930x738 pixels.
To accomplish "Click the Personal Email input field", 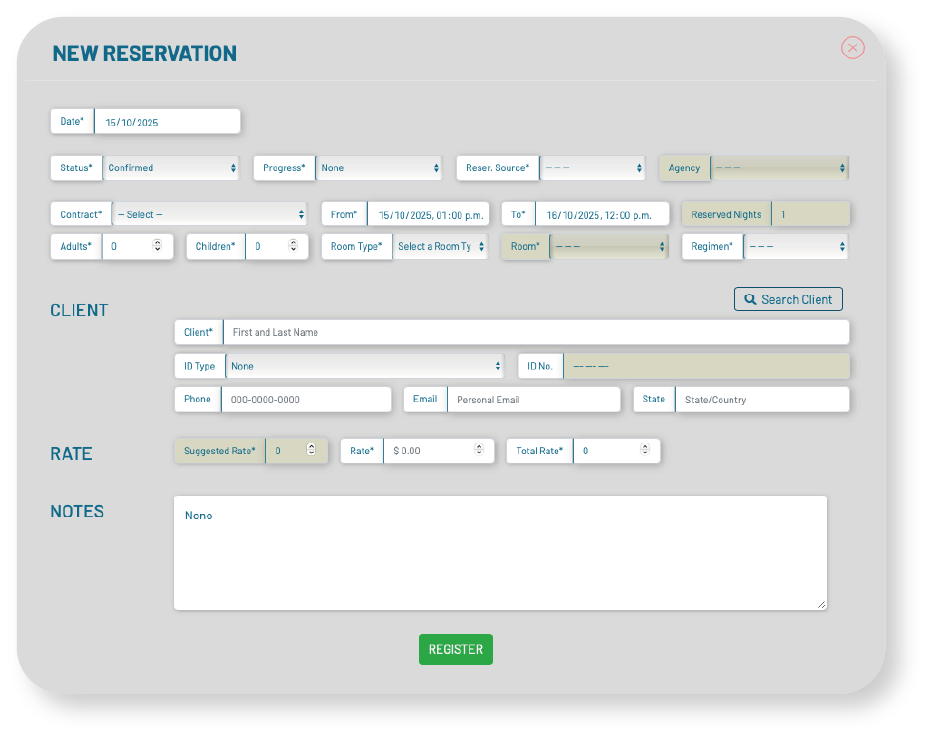I will [x=533, y=400].
